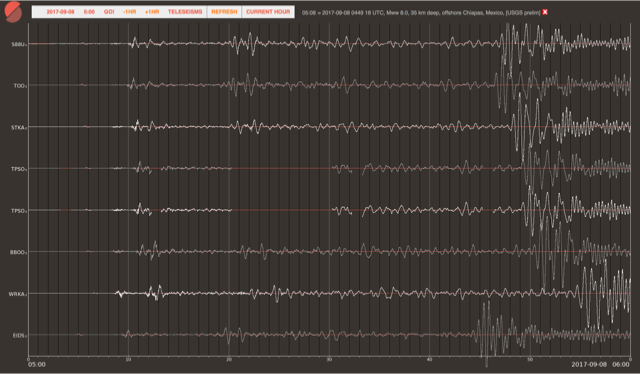Select the WRKA station label
640x374 pixels.
point(18,294)
